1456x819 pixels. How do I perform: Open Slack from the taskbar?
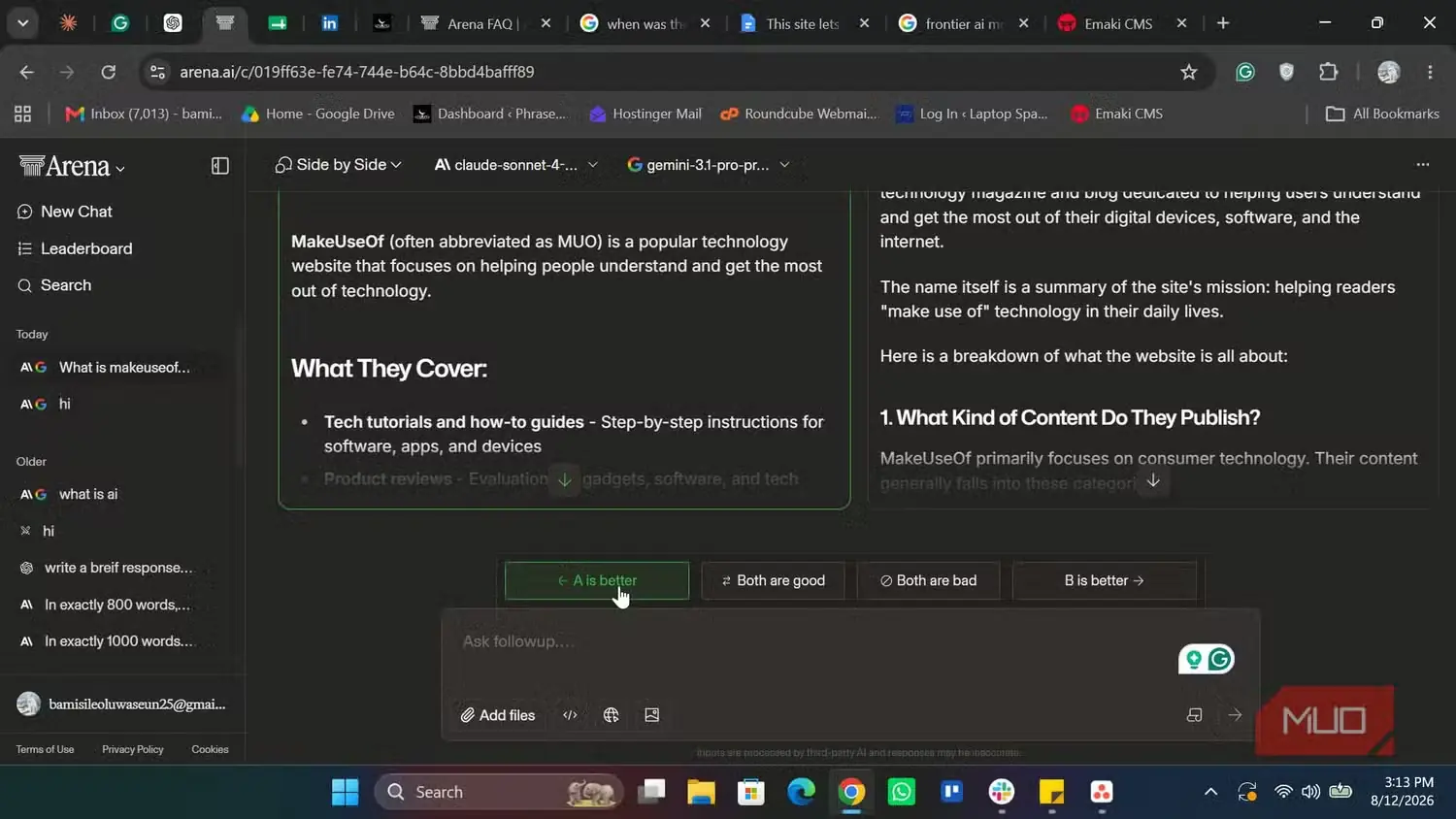[1002, 792]
